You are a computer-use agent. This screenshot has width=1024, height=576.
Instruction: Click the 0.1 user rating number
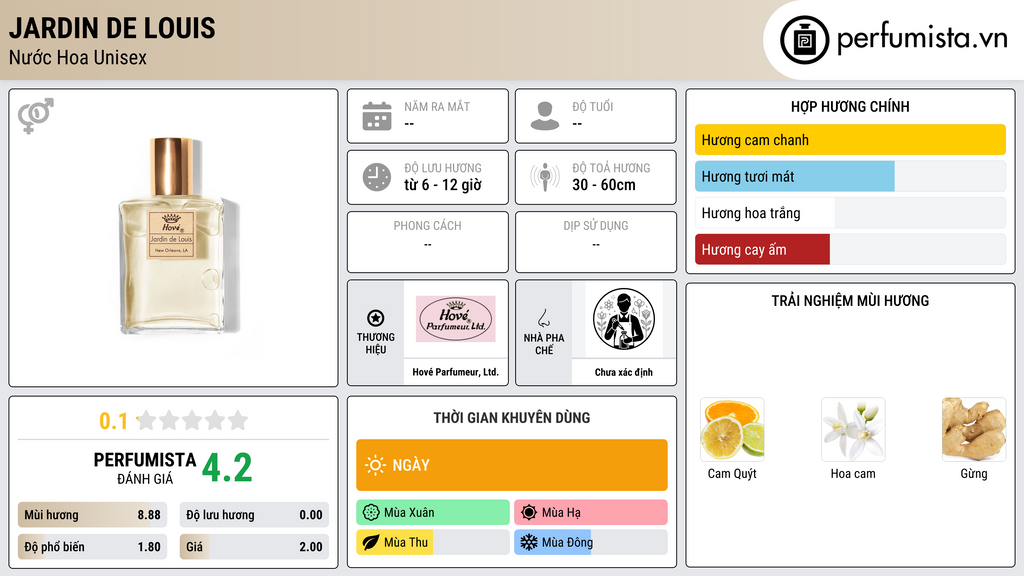(113, 421)
